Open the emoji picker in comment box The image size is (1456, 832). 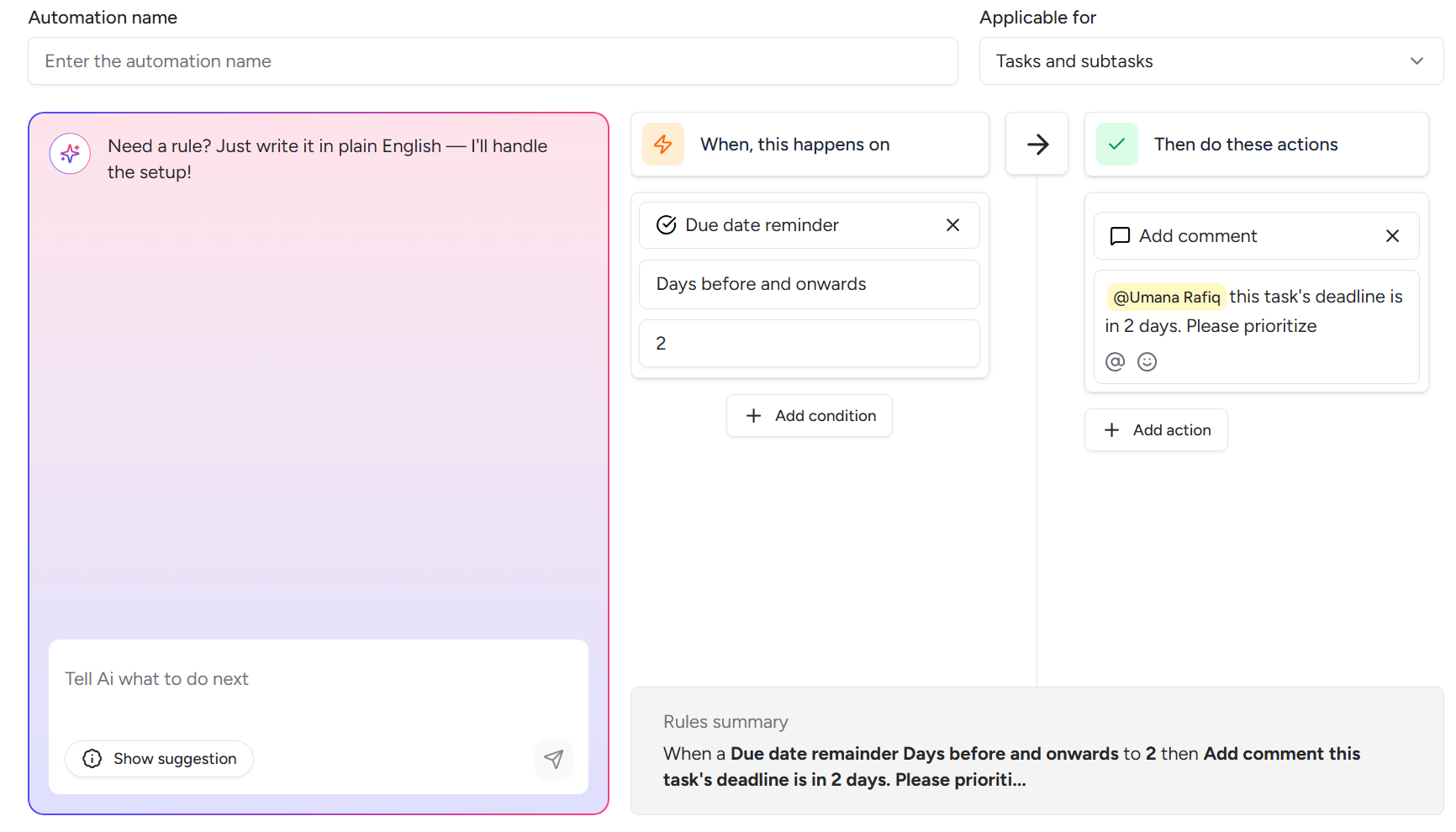point(1147,362)
